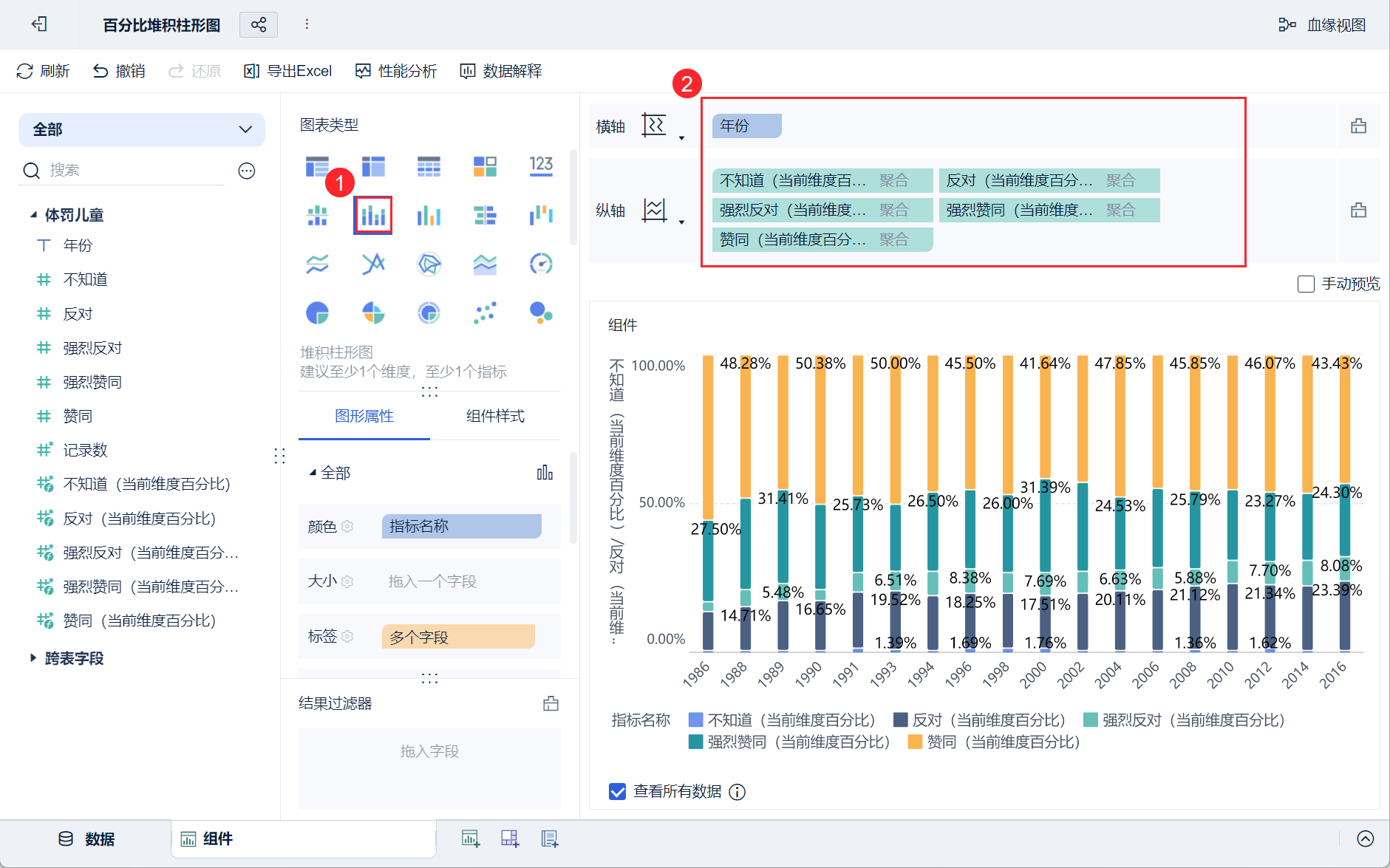
Task: Choose the area chart type icon
Action: [485, 264]
